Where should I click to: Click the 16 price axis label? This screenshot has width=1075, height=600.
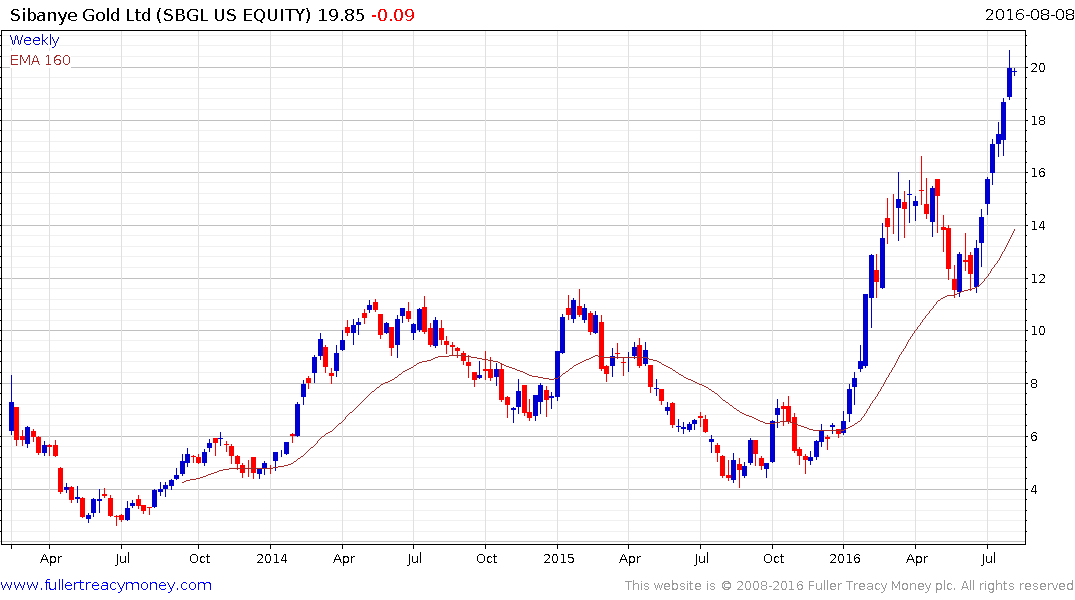(x=1038, y=173)
